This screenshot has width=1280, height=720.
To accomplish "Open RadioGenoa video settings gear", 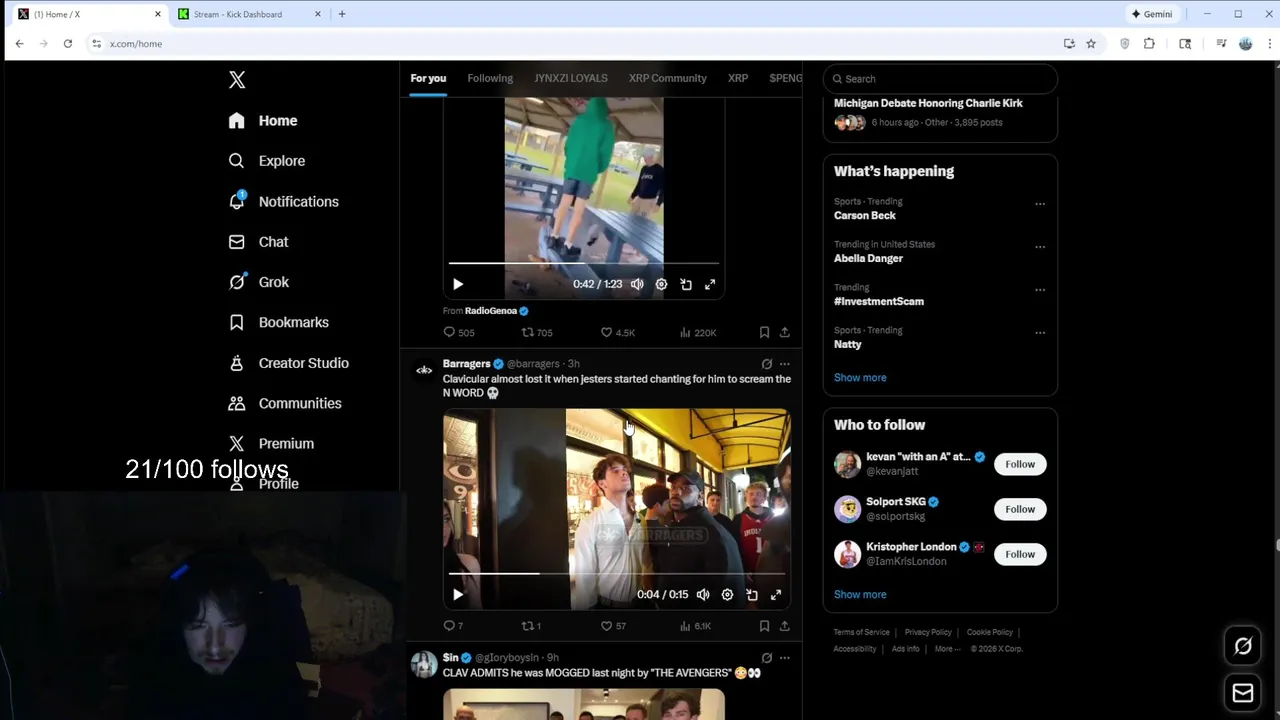I will [x=661, y=284].
